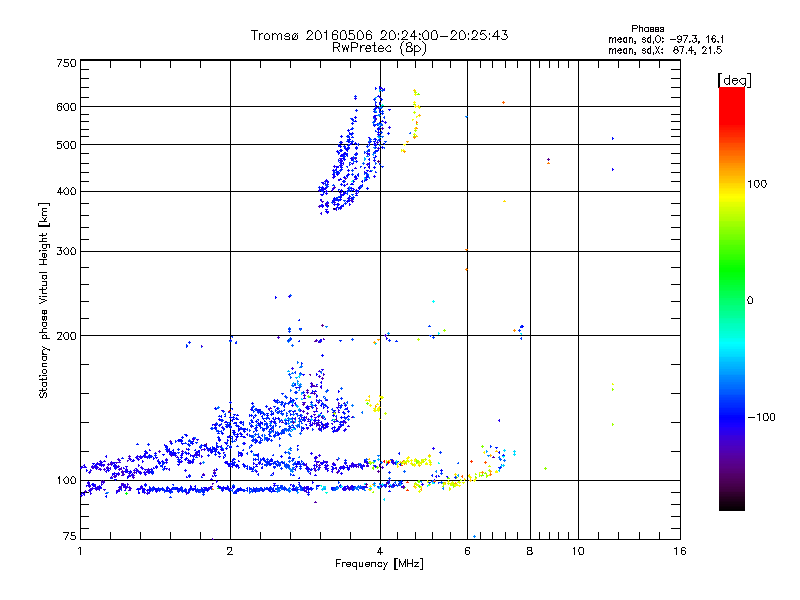Click the x-axis tick label '2'
This screenshot has height=600, width=800.
coord(230,551)
